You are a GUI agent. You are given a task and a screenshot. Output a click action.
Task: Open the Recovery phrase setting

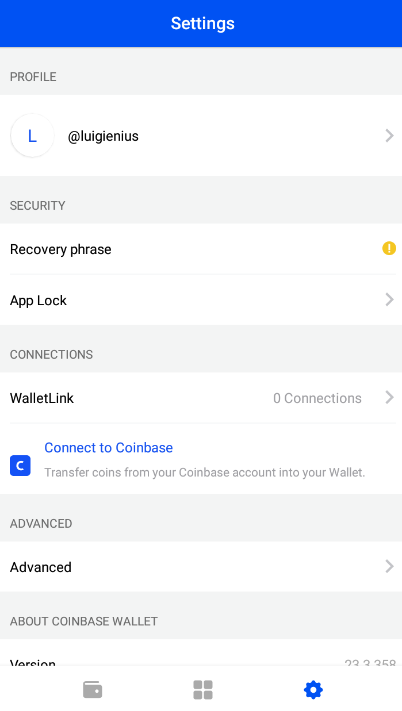(x=201, y=249)
